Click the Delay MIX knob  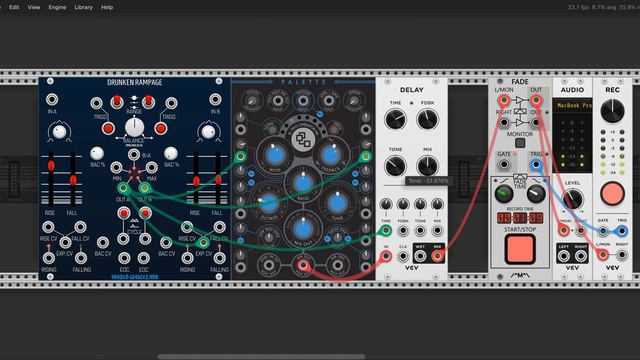click(x=427, y=166)
